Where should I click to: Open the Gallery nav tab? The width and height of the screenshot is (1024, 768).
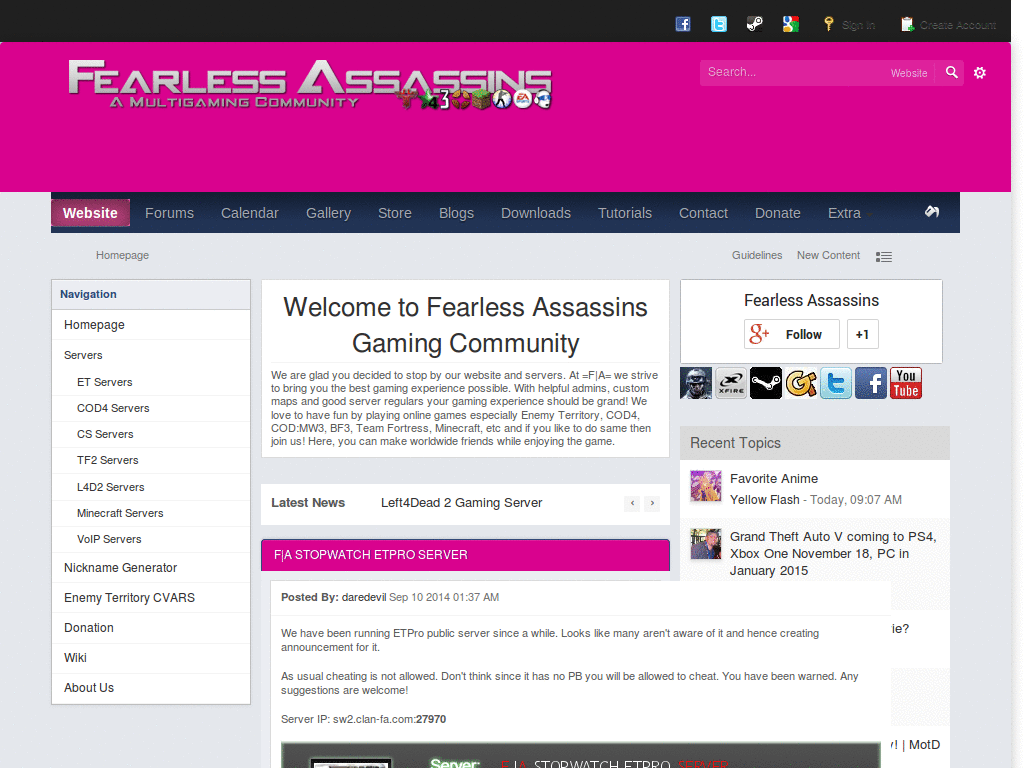click(328, 213)
